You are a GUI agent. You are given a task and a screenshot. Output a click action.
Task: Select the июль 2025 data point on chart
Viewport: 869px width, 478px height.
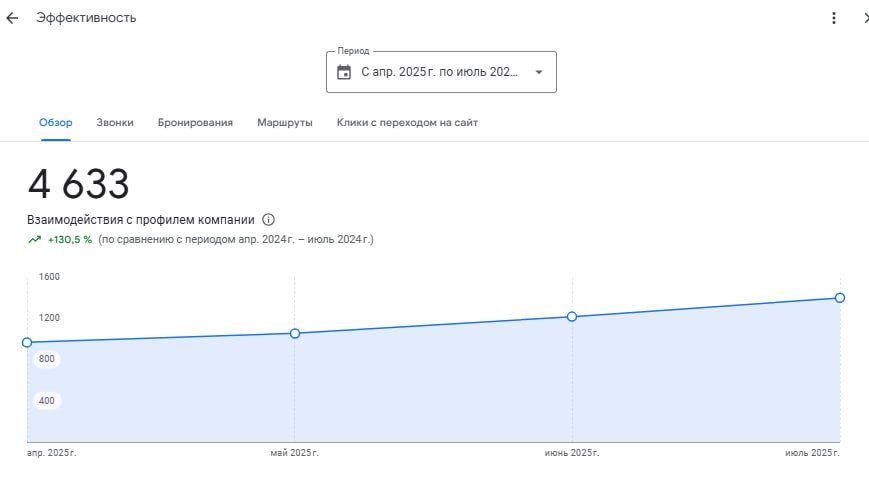pos(840,298)
